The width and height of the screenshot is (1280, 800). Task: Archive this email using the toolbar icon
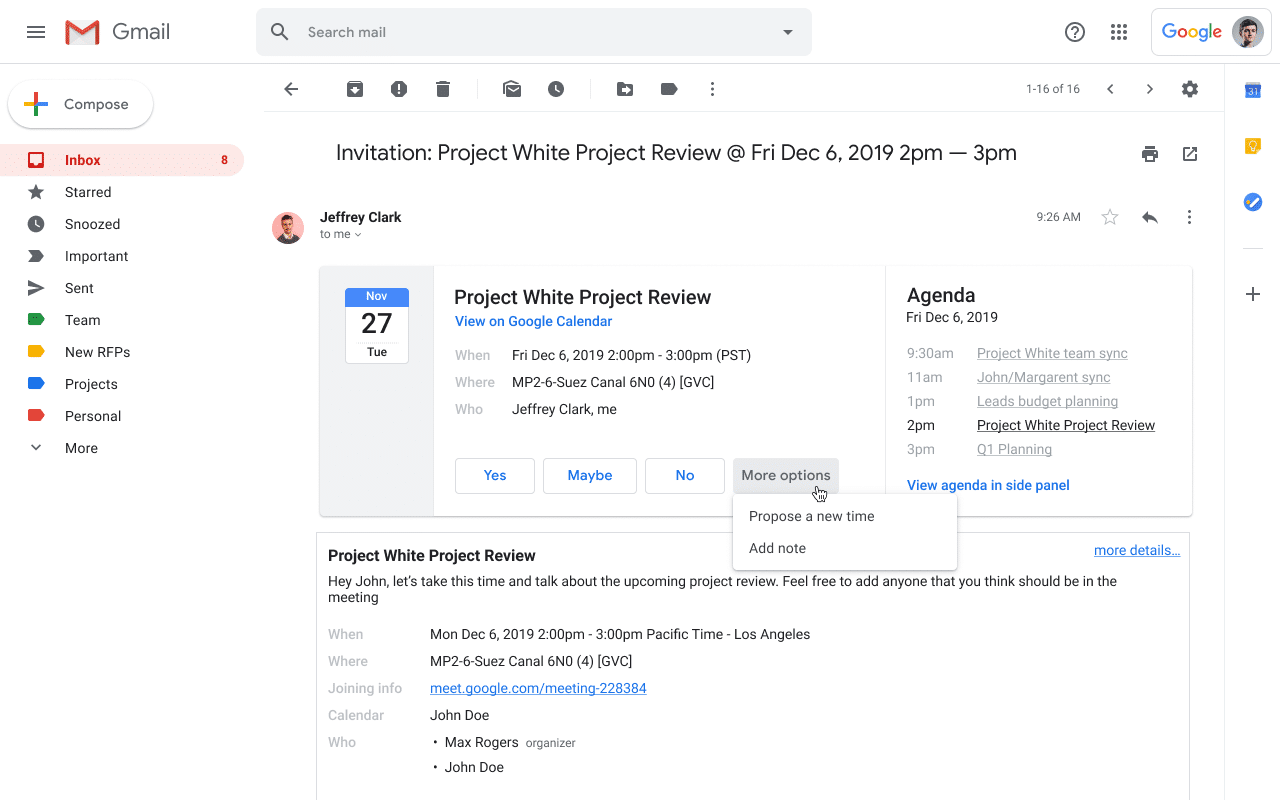pos(355,89)
